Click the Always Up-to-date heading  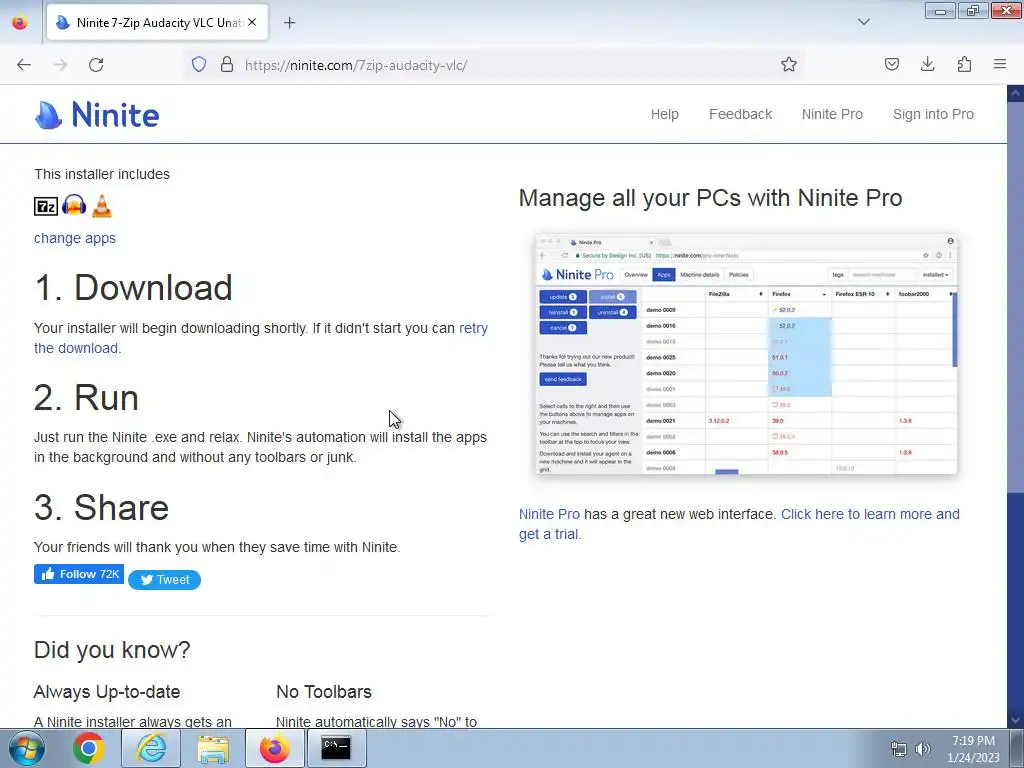pyautogui.click(x=107, y=692)
